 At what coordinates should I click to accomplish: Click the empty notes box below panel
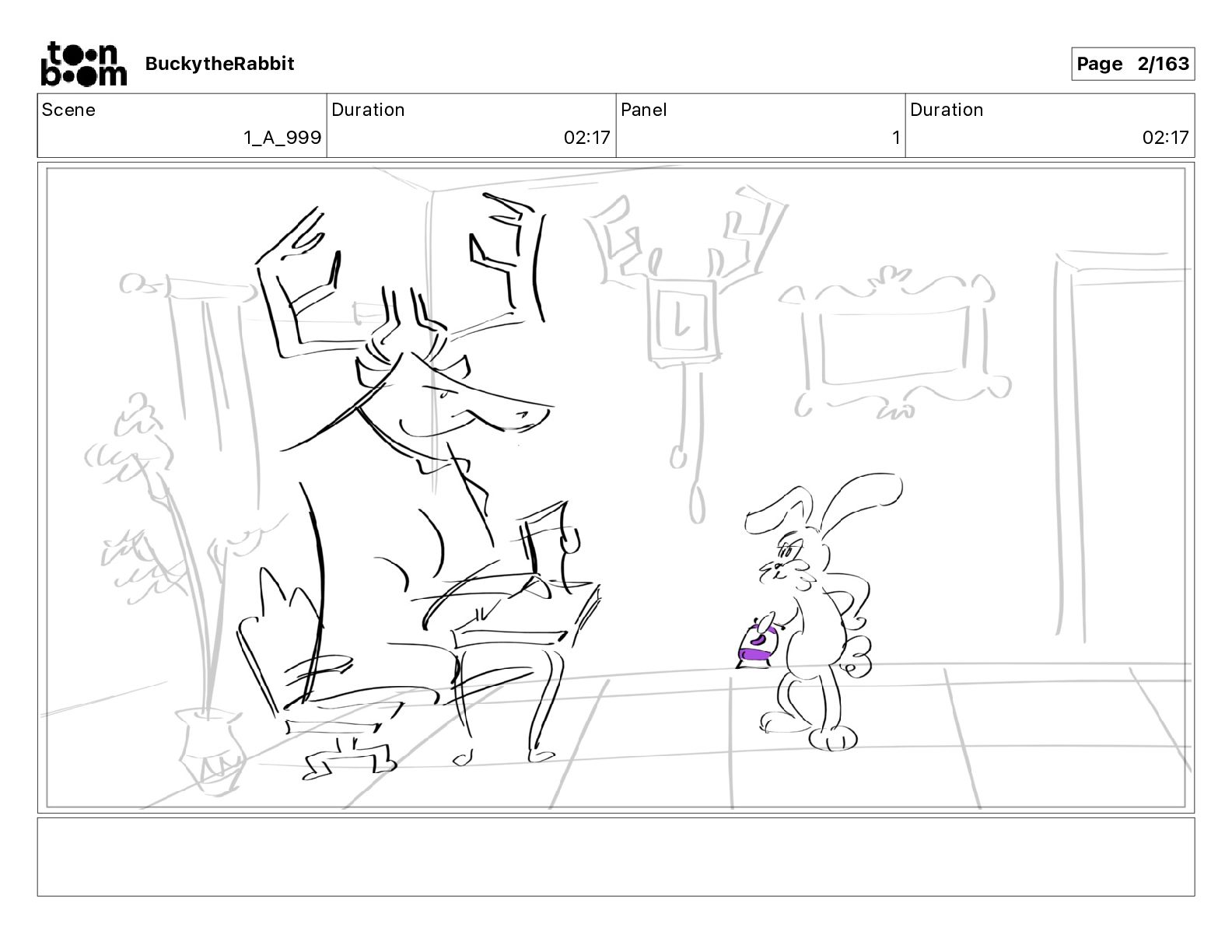[615, 856]
